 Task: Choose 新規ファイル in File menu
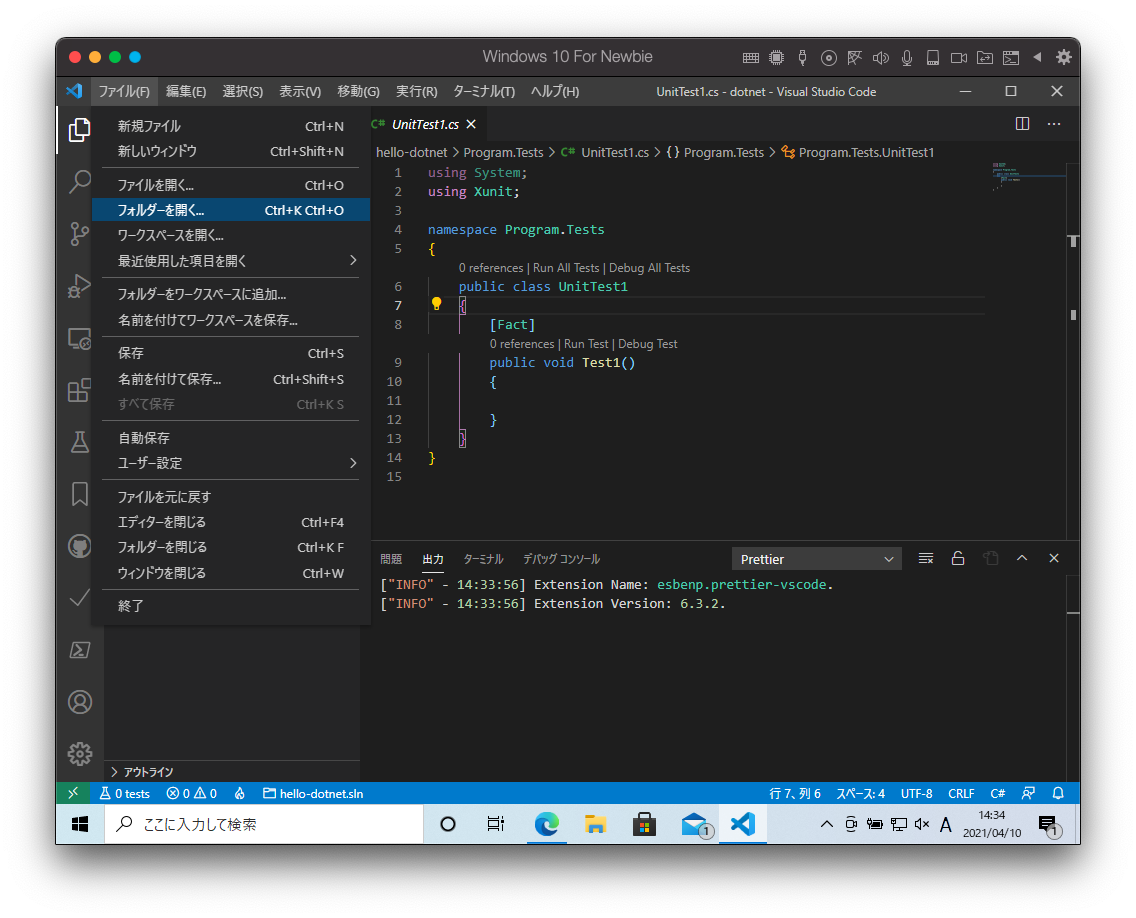(231, 126)
